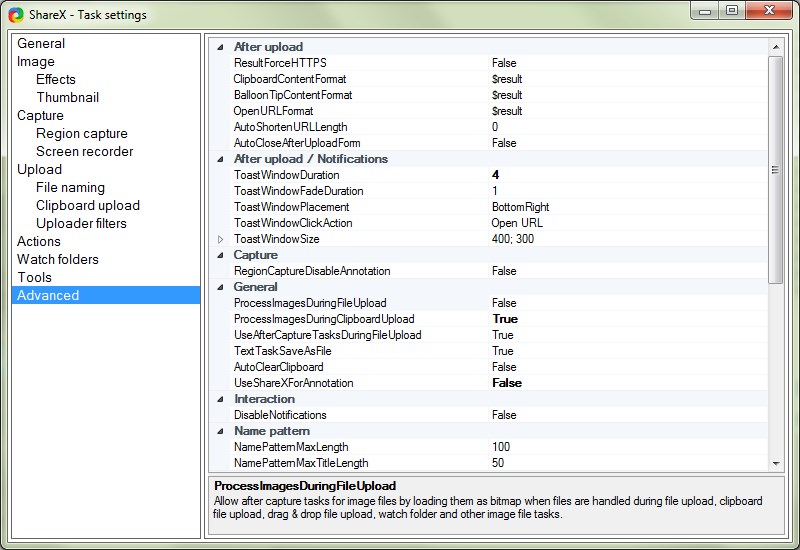
Task: Click the vertical scrollbar thumb
Action: pyautogui.click(x=776, y=169)
